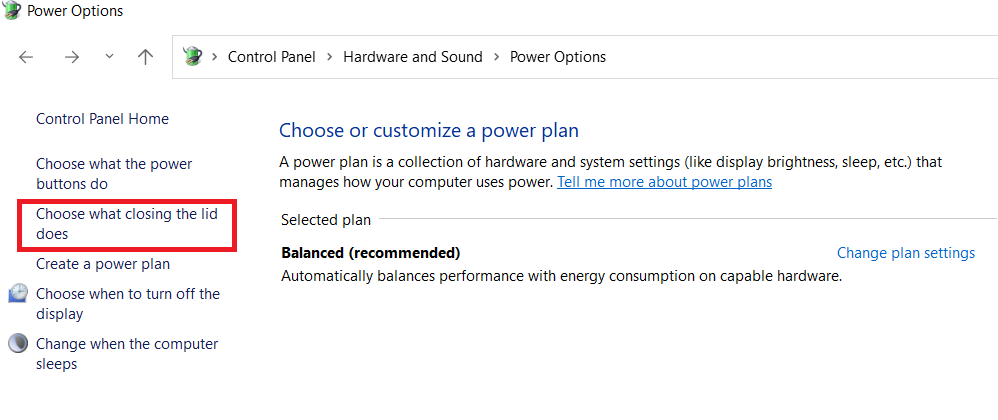Open Control Panel Home link

coord(102,119)
